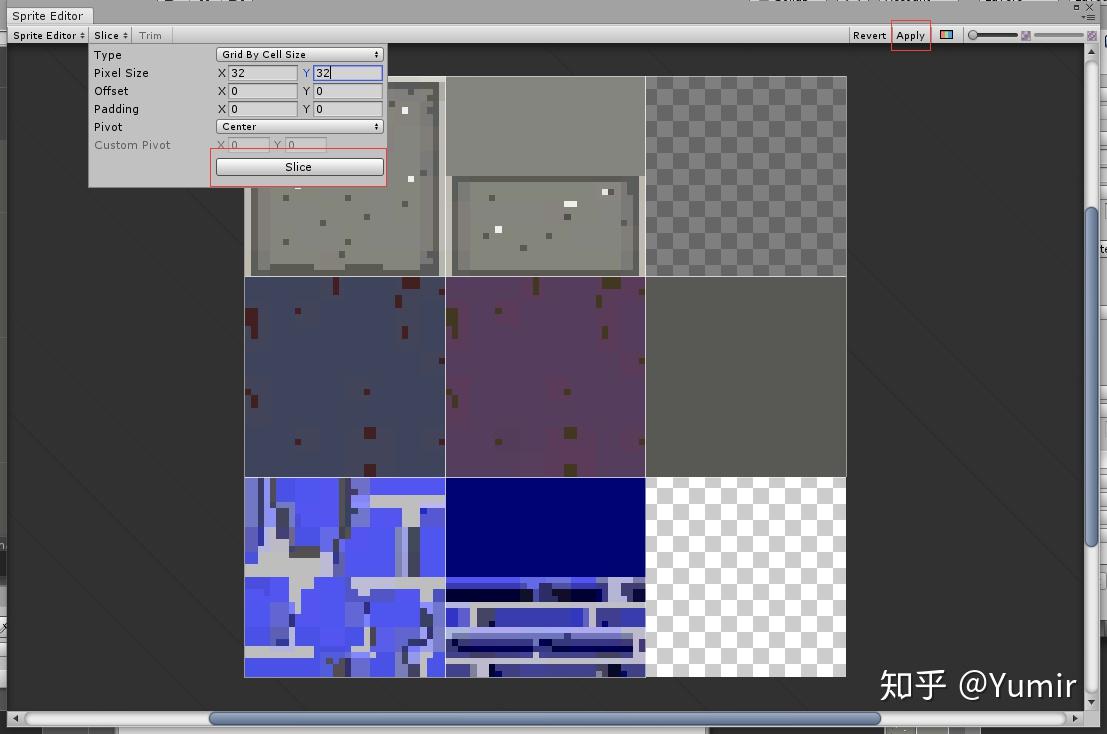Viewport: 1107px width, 734px height.
Task: Select the navy brick wall tile sprite
Action: pyautogui.click(x=545, y=577)
